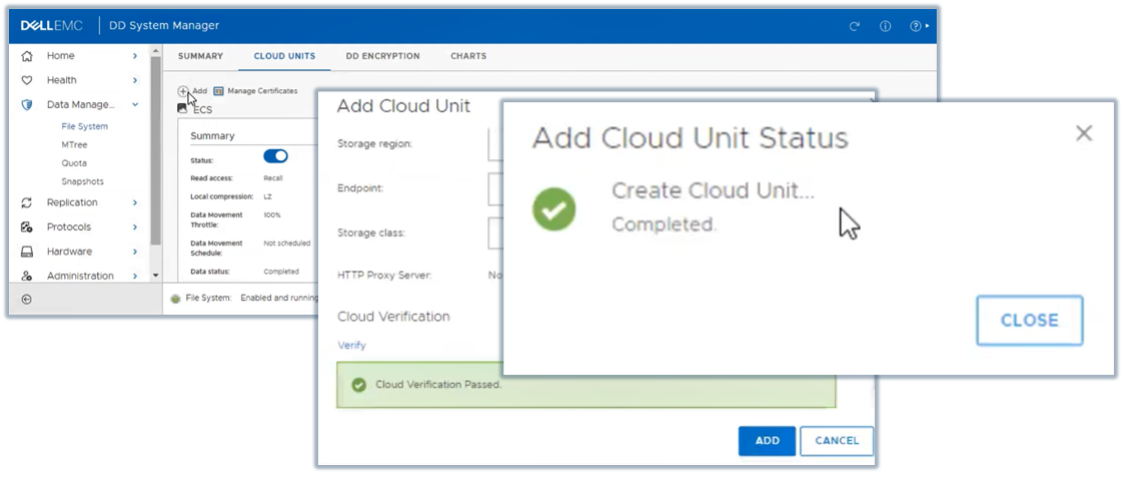The height and width of the screenshot is (477, 1125).
Task: Click the Hardware icon in sidebar
Action: [x=27, y=252]
